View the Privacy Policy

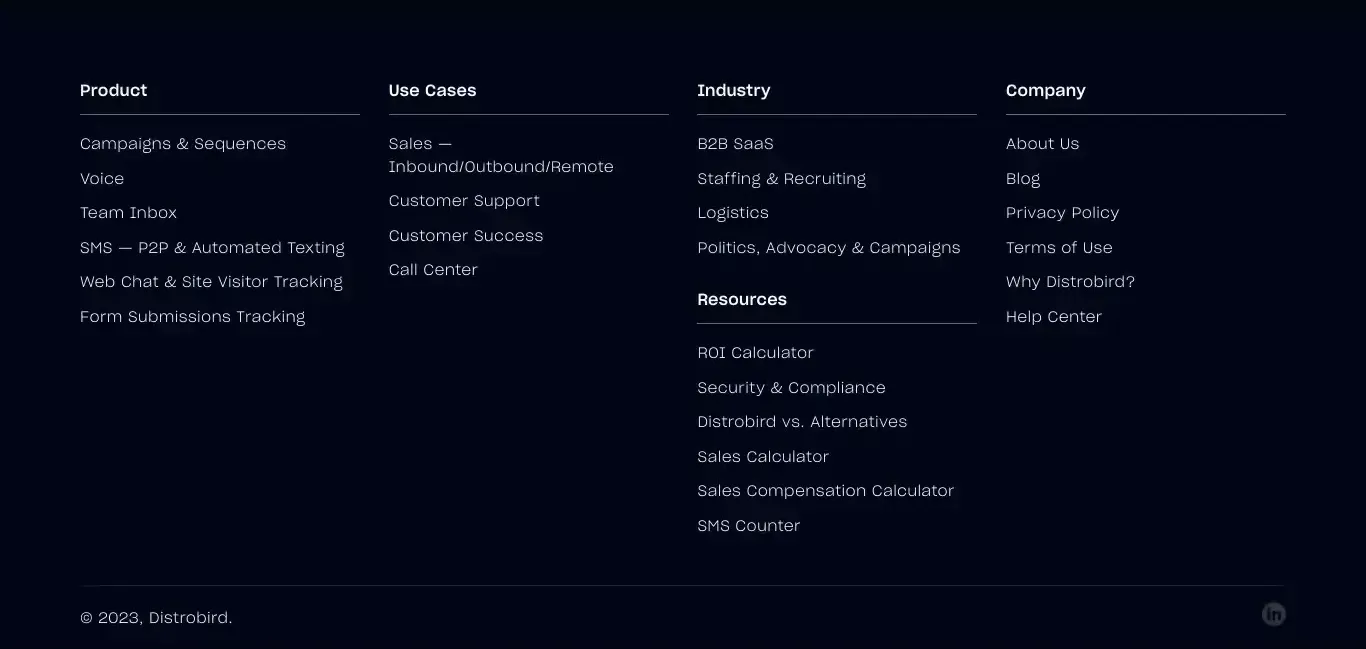(x=1062, y=213)
